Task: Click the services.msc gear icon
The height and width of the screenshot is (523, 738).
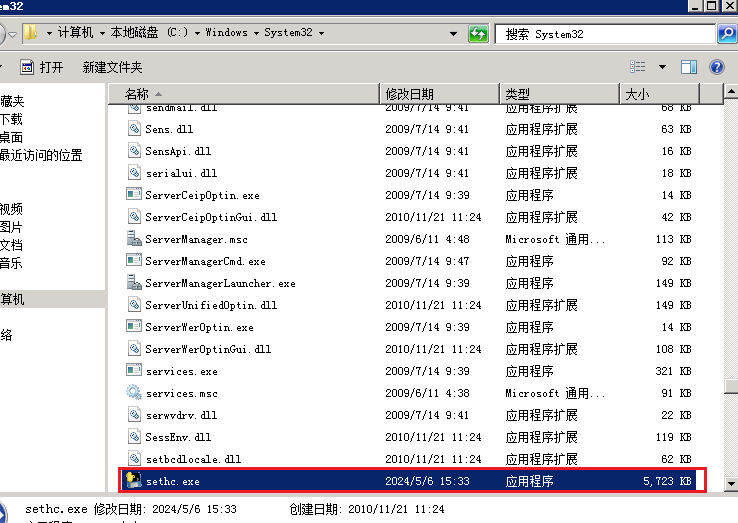Action: pos(134,392)
